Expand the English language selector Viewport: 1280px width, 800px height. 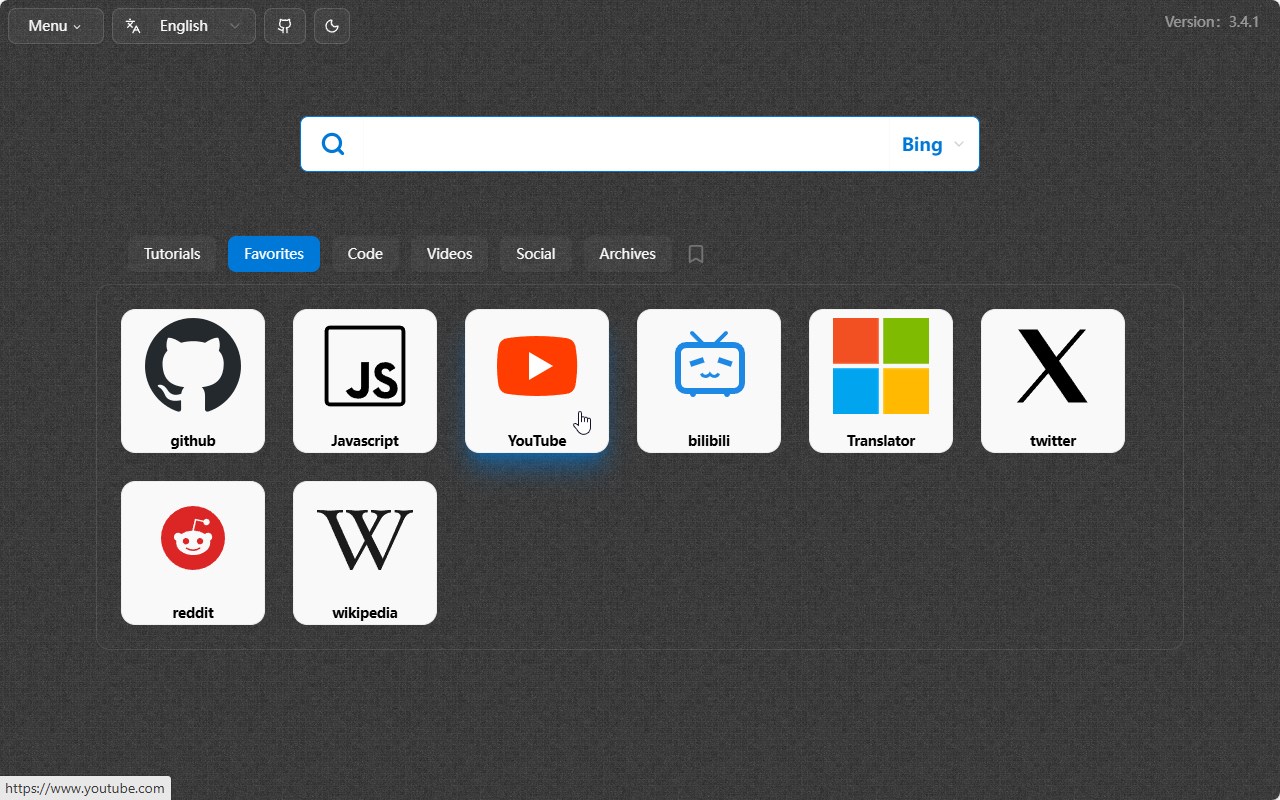point(184,25)
